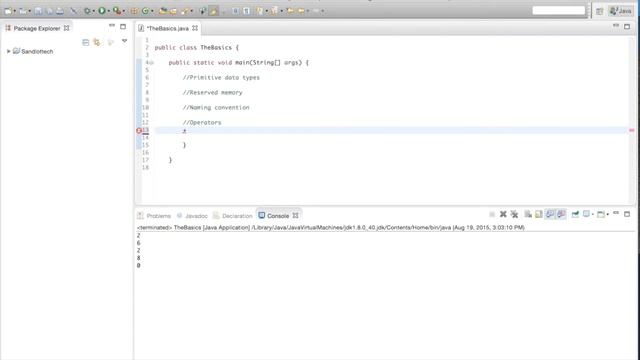
Task: Open dropdown arrow next to Run icon
Action: pos(108,11)
